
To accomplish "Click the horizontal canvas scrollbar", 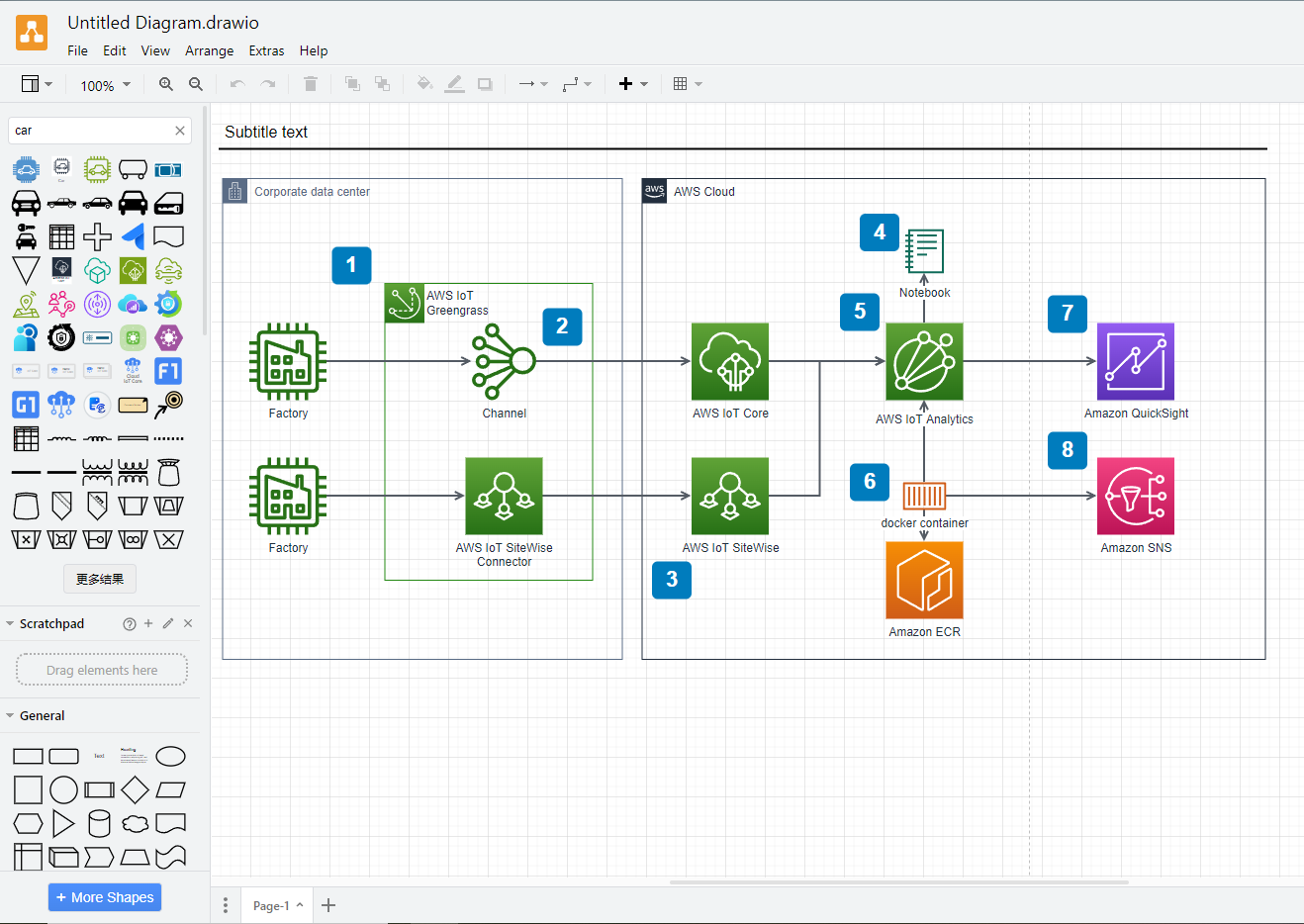I will tap(899, 881).
